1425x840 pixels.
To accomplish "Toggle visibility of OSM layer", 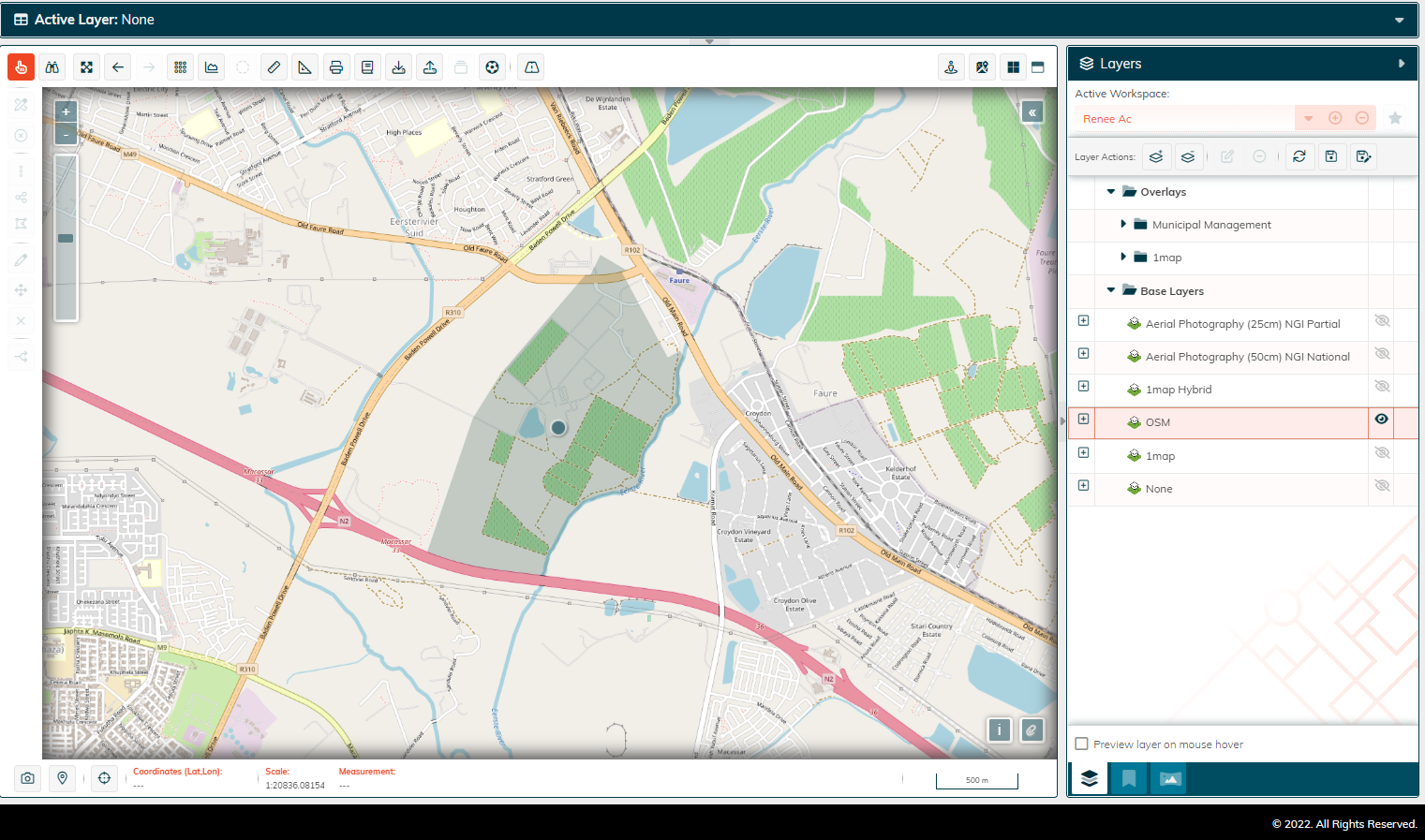I will pyautogui.click(x=1381, y=420).
